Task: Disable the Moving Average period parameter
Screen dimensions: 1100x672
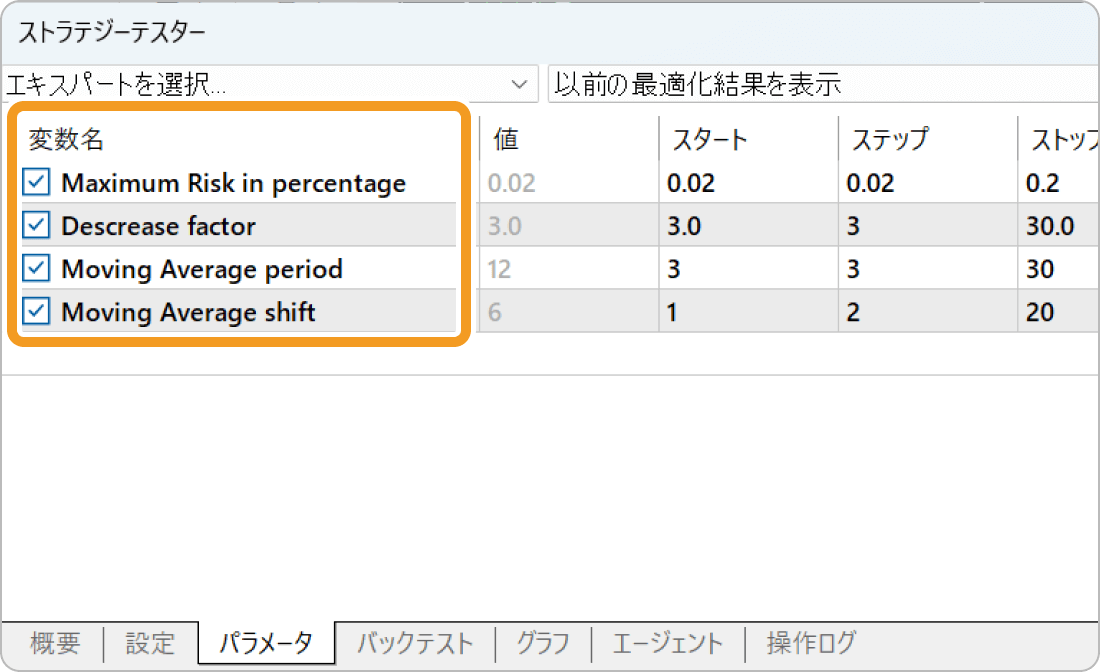Action: pos(37,268)
